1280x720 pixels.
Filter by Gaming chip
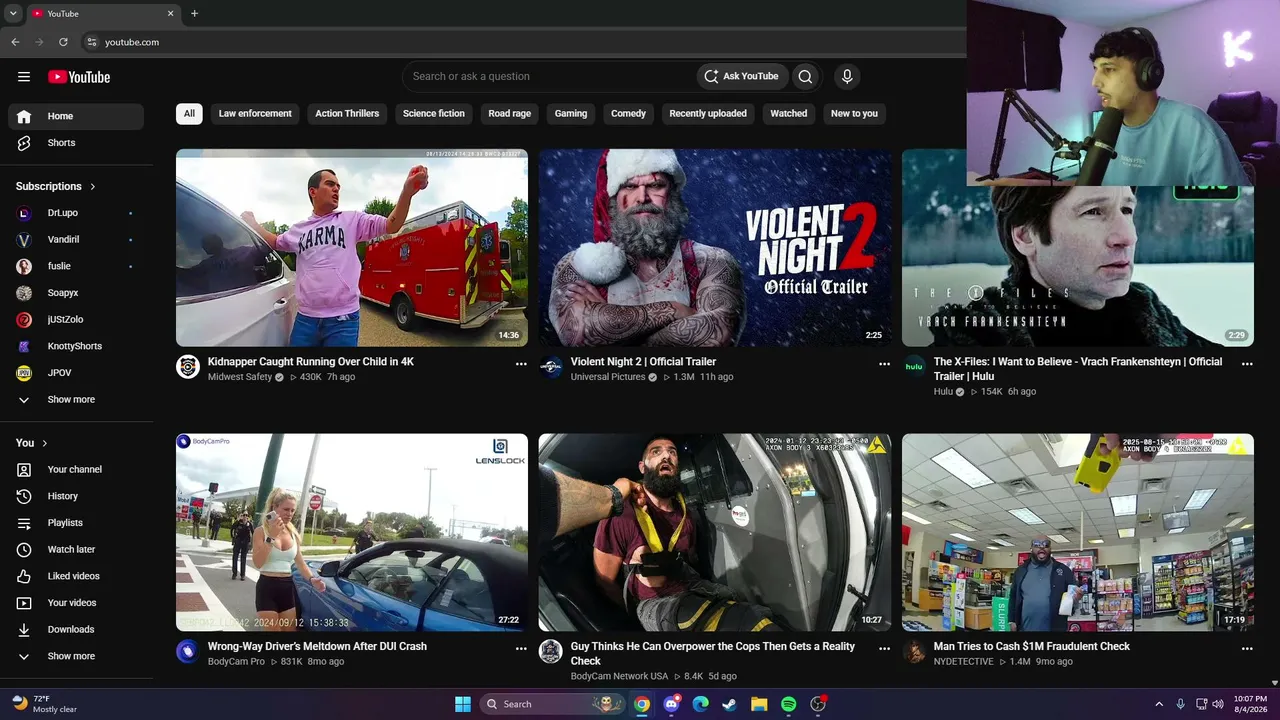point(571,113)
